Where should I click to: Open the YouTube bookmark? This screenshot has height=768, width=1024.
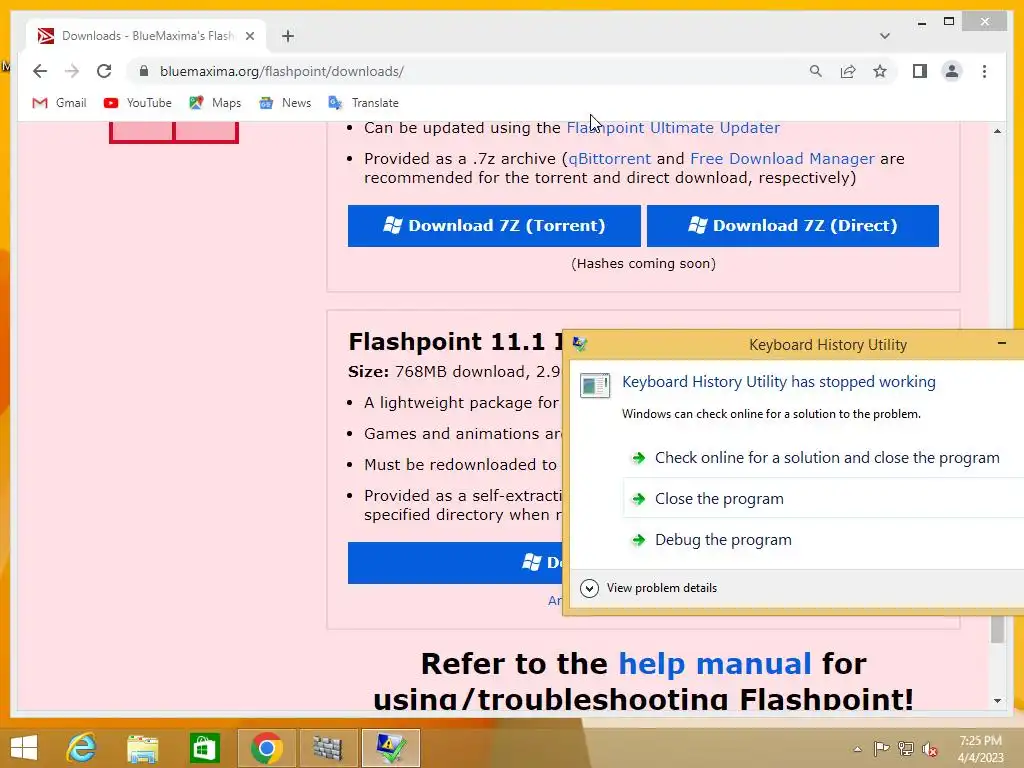(x=137, y=103)
